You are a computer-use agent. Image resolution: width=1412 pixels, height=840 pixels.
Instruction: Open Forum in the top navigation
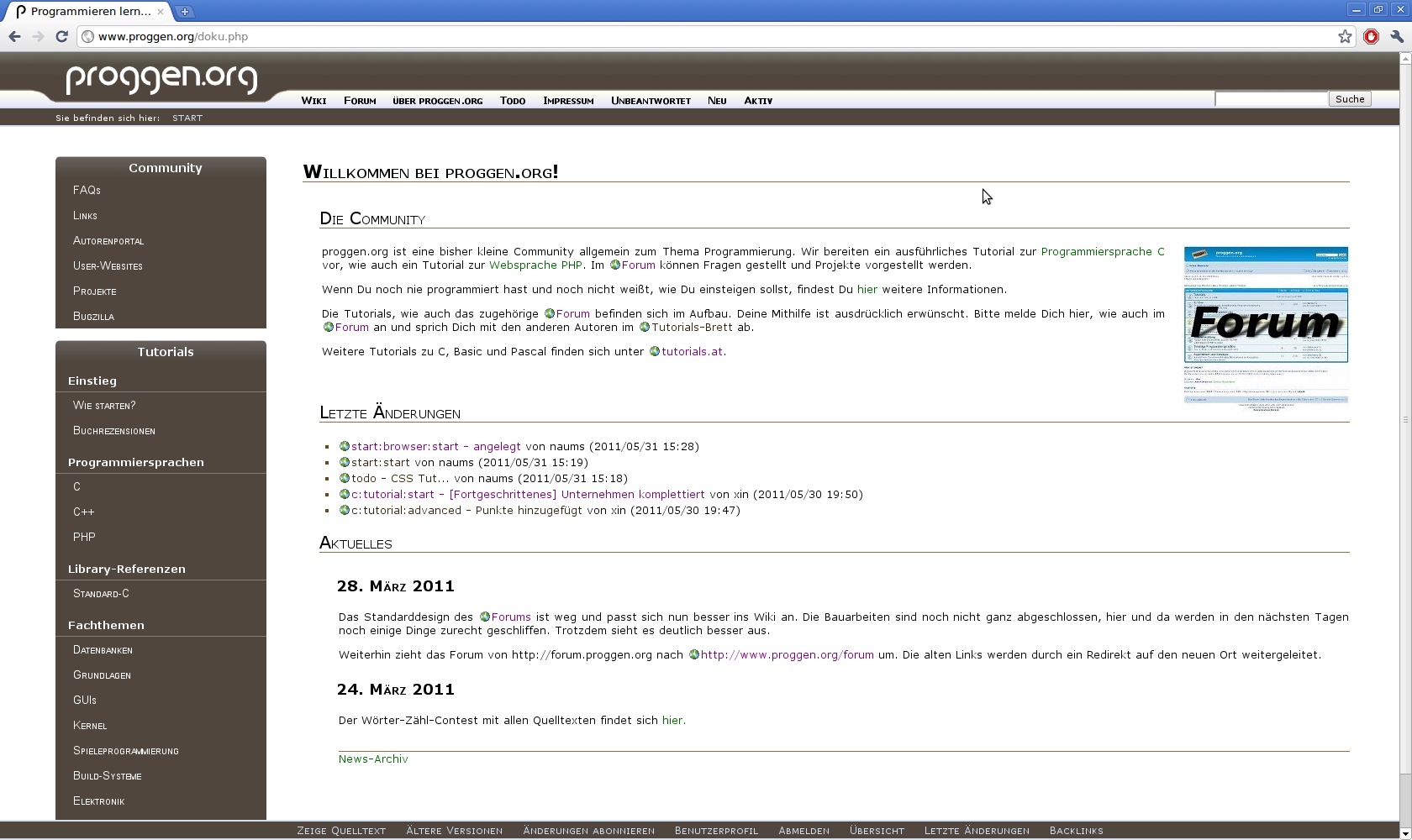[360, 101]
